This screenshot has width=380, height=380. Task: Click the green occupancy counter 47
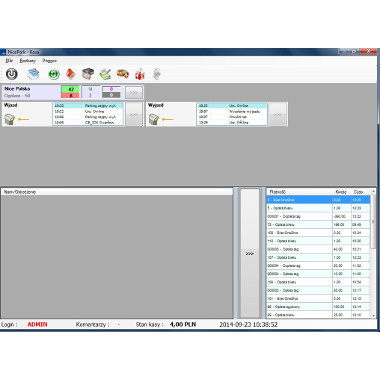point(71,89)
